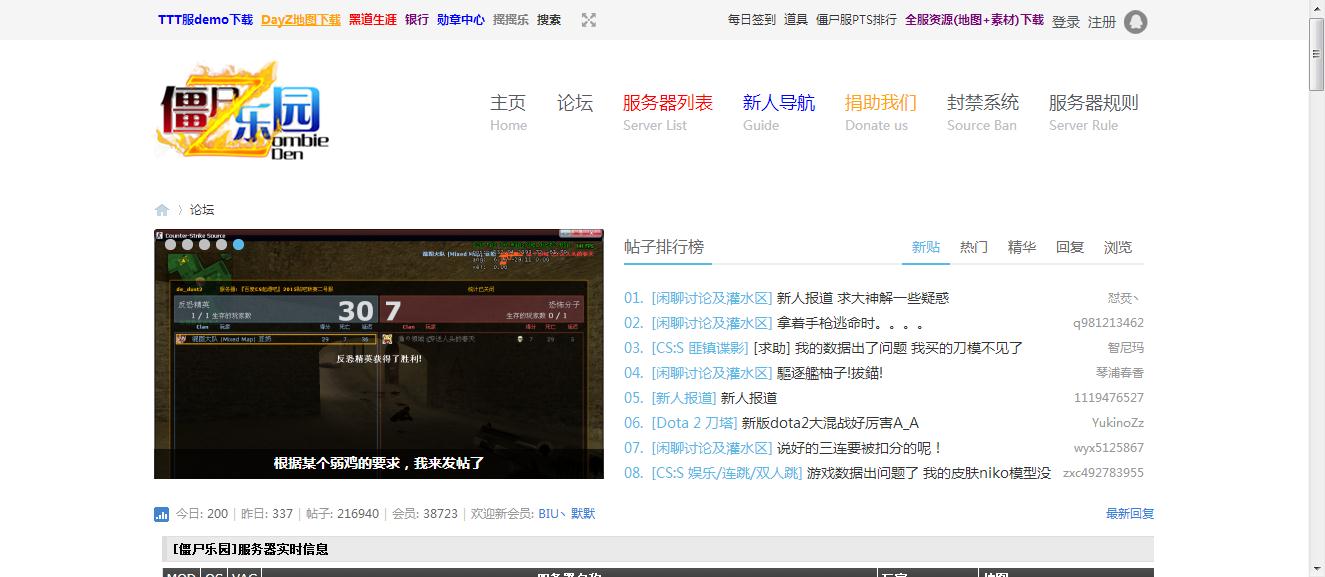This screenshot has height=577, width=1325.
Task: Click 最新回复 link
Action: (x=1130, y=514)
